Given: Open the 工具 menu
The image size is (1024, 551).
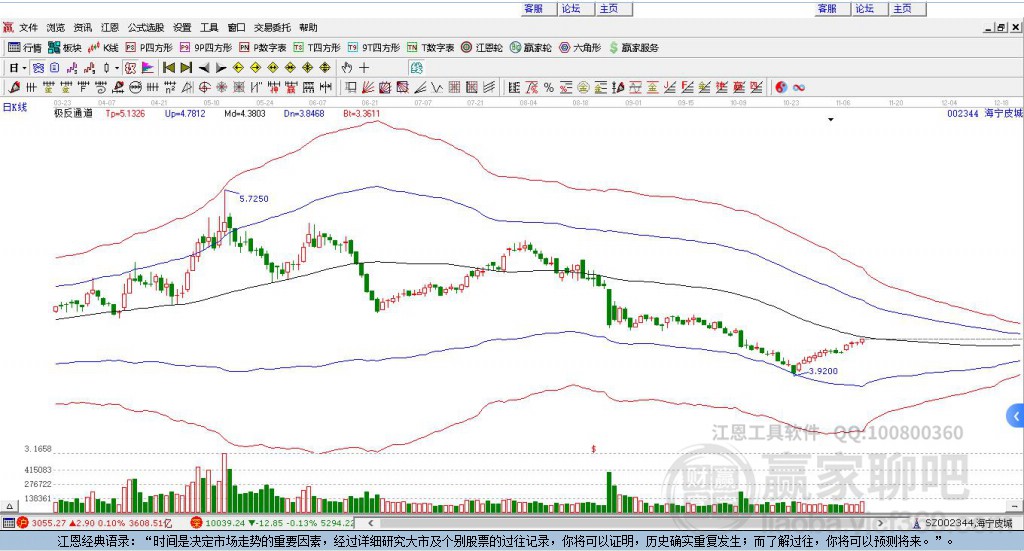Looking at the screenshot, I should pos(209,27).
